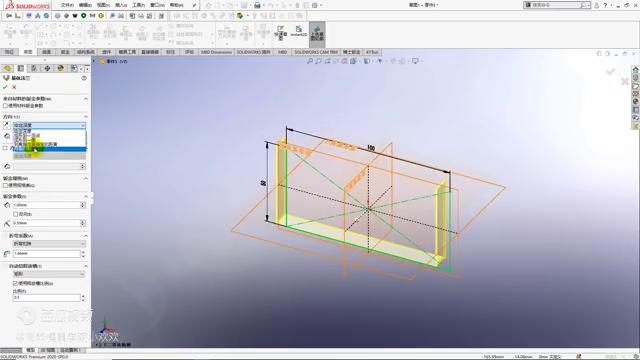The width and height of the screenshot is (640, 360).
Task: Switch to the FeatureManager design tree tab
Action: (x=8, y=68)
